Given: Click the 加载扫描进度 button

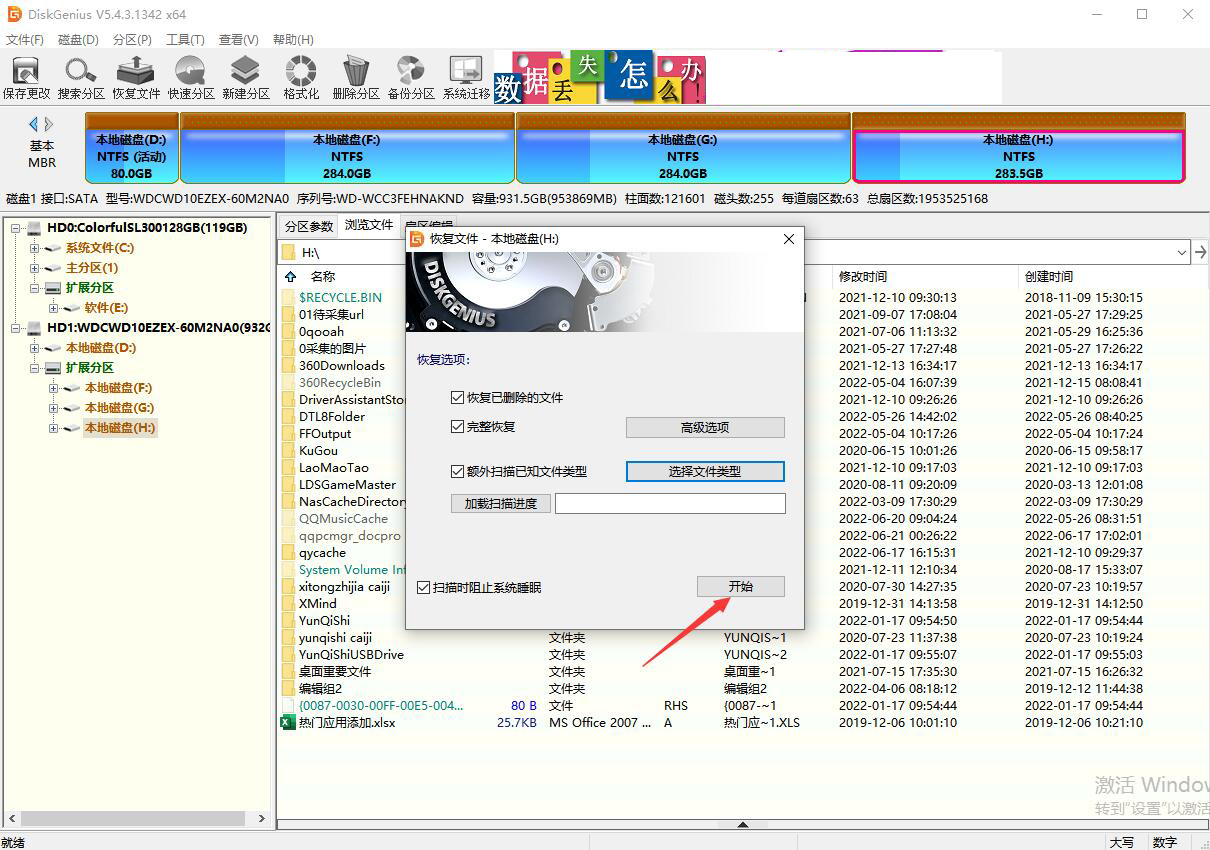Looking at the screenshot, I should click(501, 503).
